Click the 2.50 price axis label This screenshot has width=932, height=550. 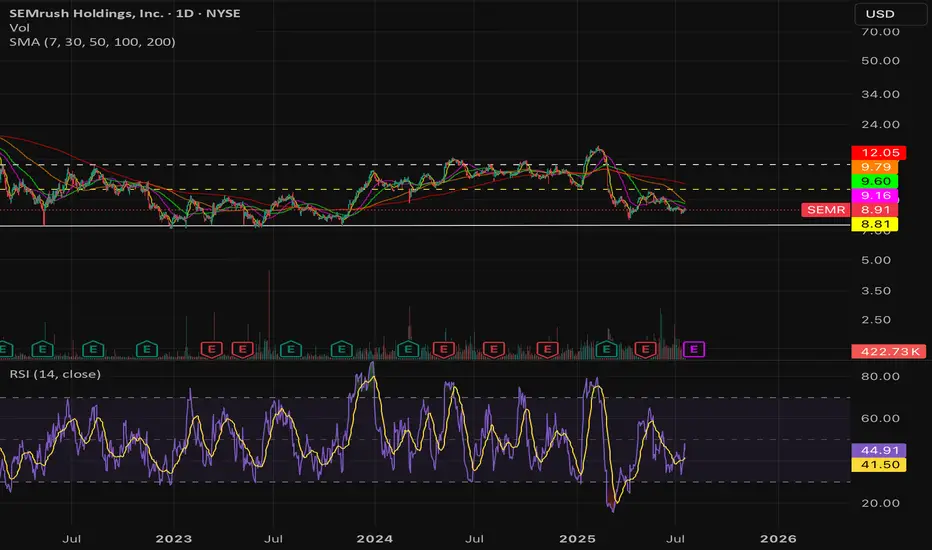click(876, 319)
